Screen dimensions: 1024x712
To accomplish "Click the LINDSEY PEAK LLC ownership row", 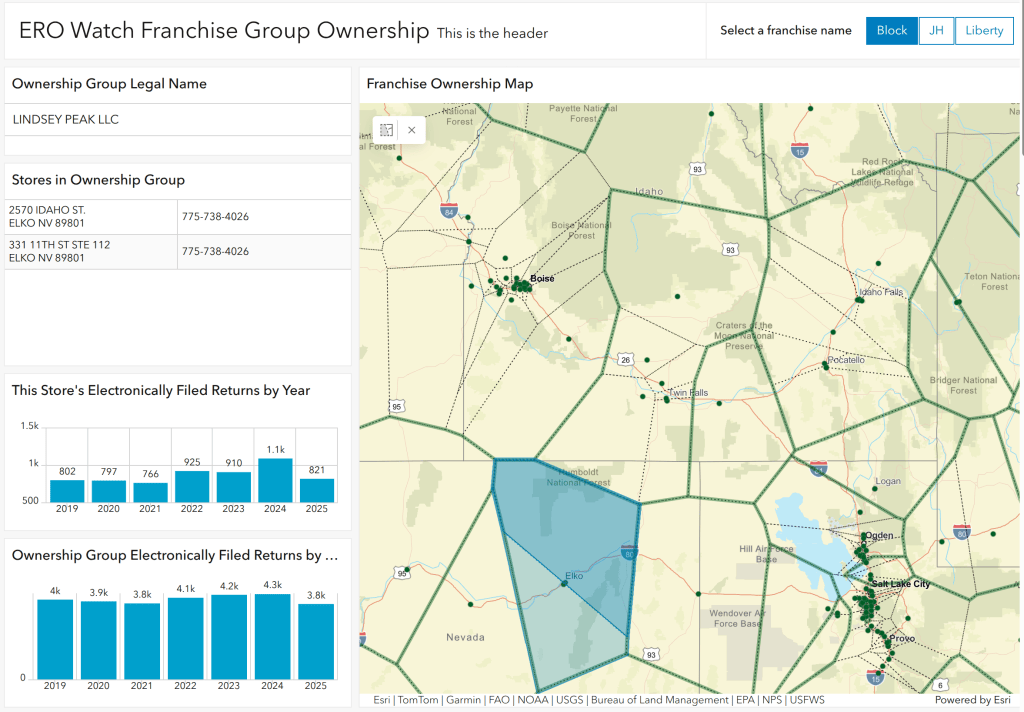I will click(178, 120).
